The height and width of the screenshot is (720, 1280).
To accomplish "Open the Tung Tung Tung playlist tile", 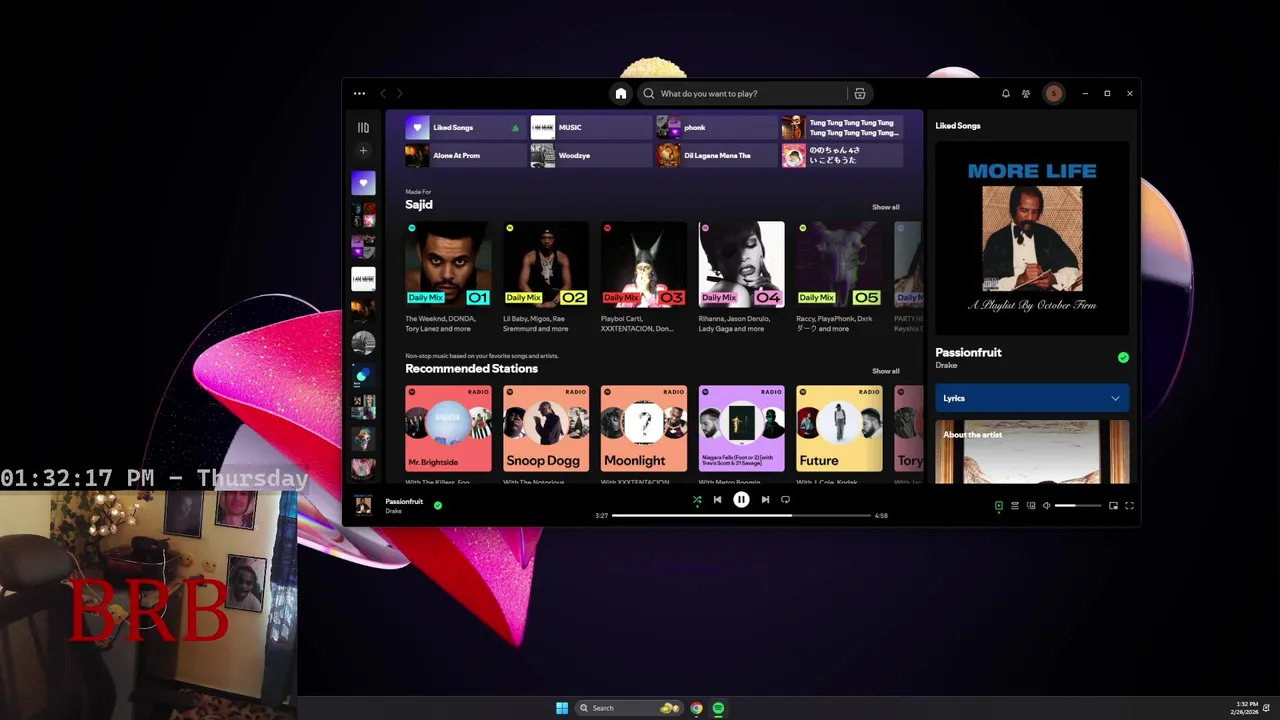I will [841, 127].
